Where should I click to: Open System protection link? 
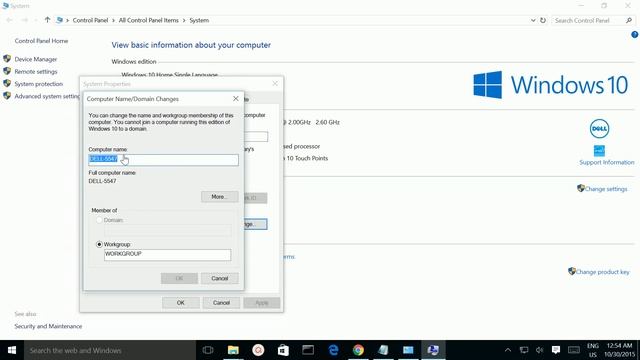(39, 84)
